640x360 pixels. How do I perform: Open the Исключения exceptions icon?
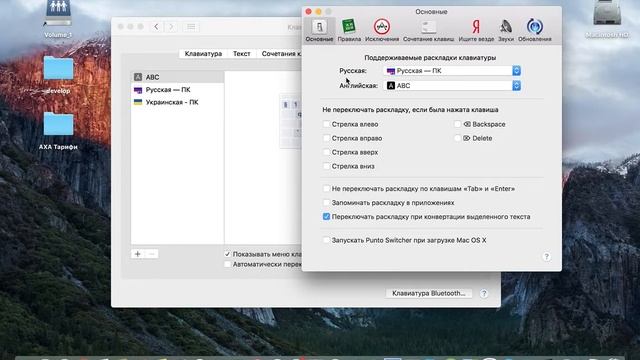click(x=382, y=30)
